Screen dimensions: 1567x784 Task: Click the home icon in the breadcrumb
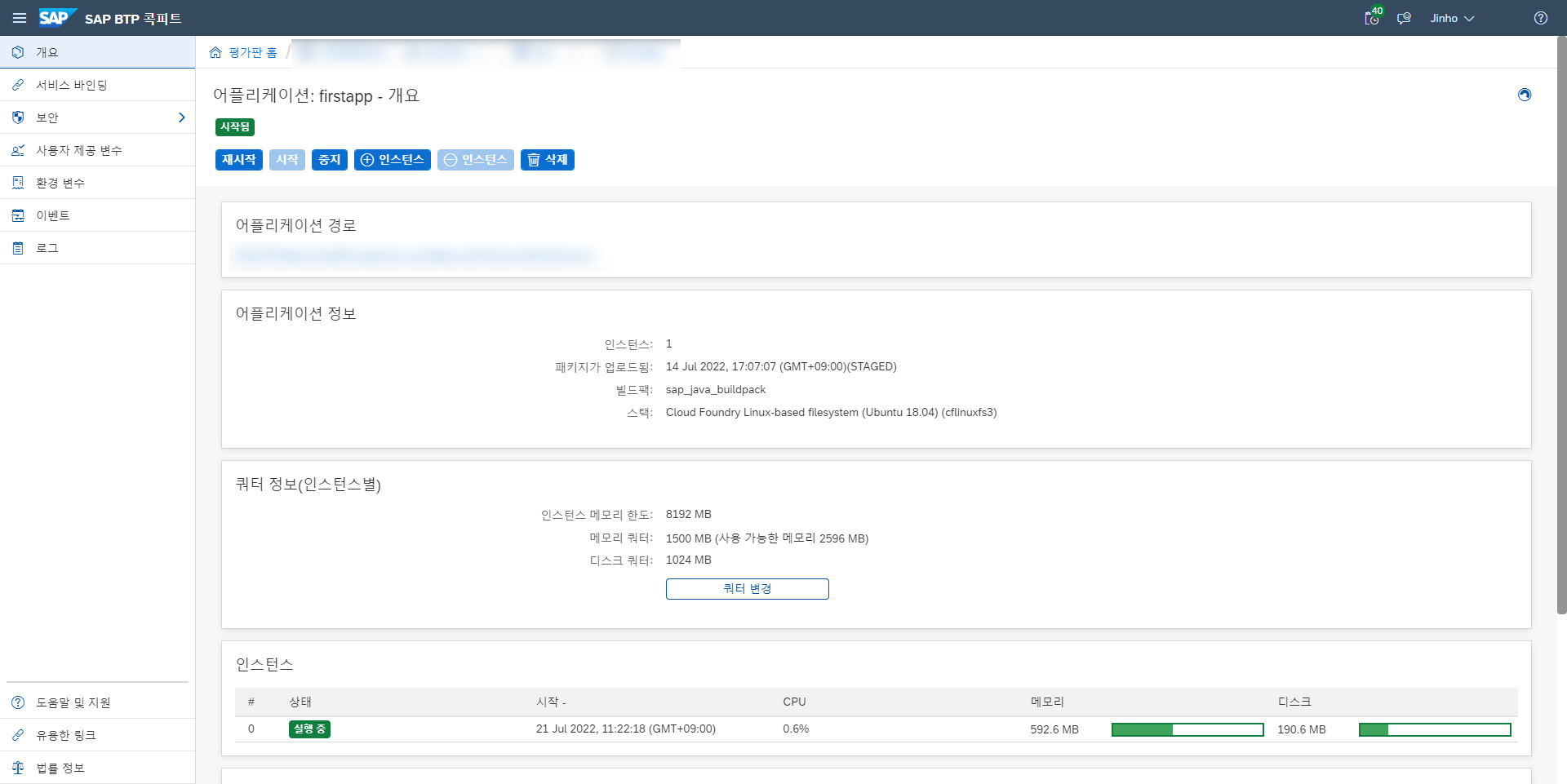pos(215,51)
